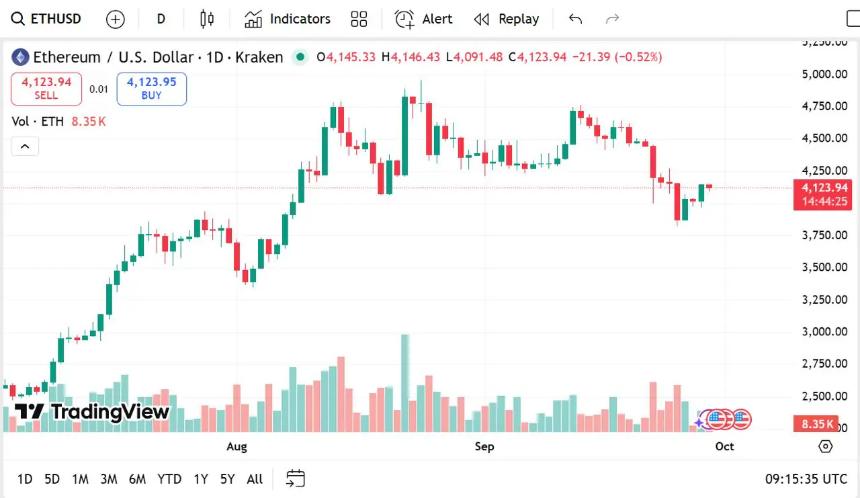
Task: Click the US flag economic event marker
Action: (x=741, y=420)
